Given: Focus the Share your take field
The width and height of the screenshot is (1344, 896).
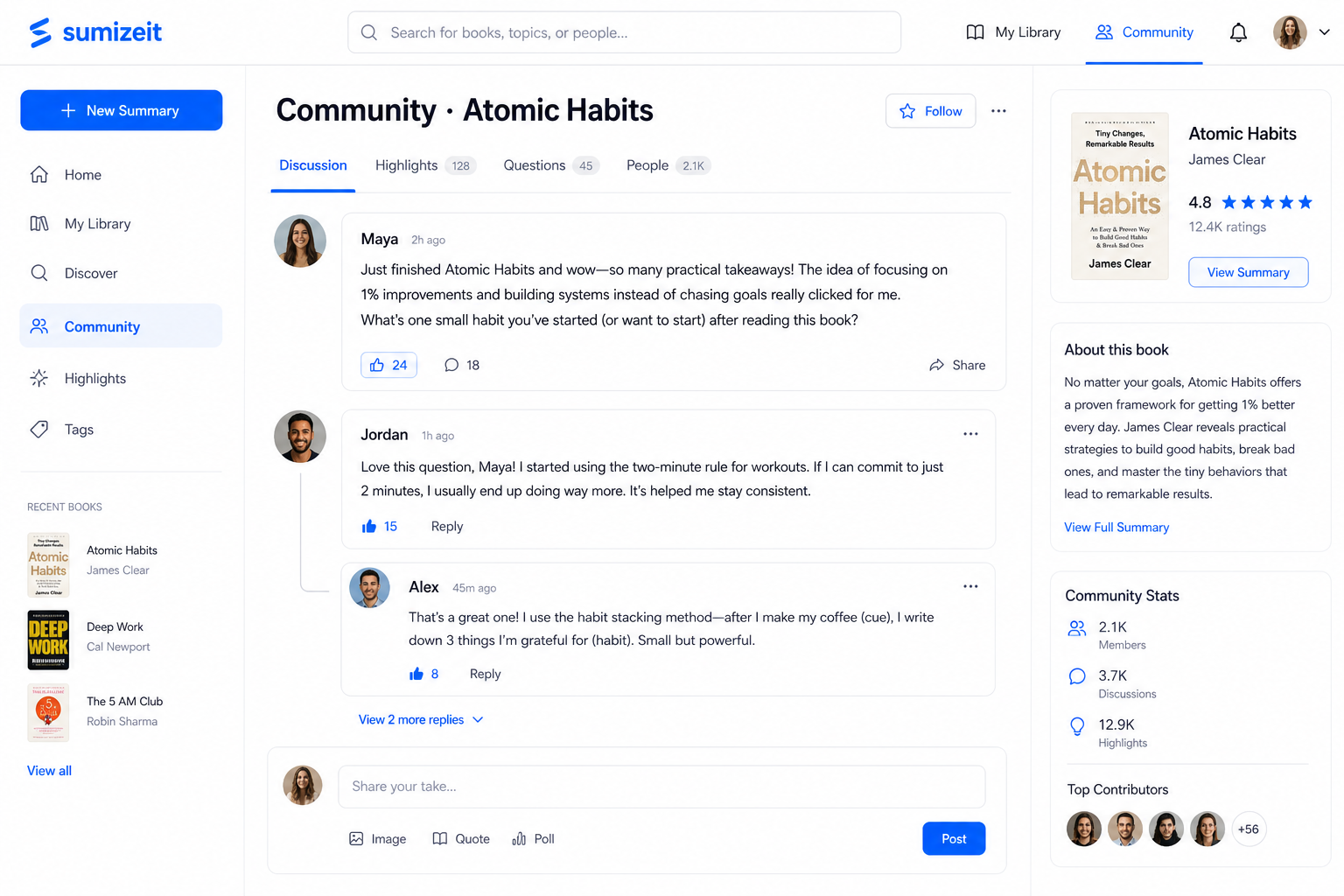Looking at the screenshot, I should [661, 787].
